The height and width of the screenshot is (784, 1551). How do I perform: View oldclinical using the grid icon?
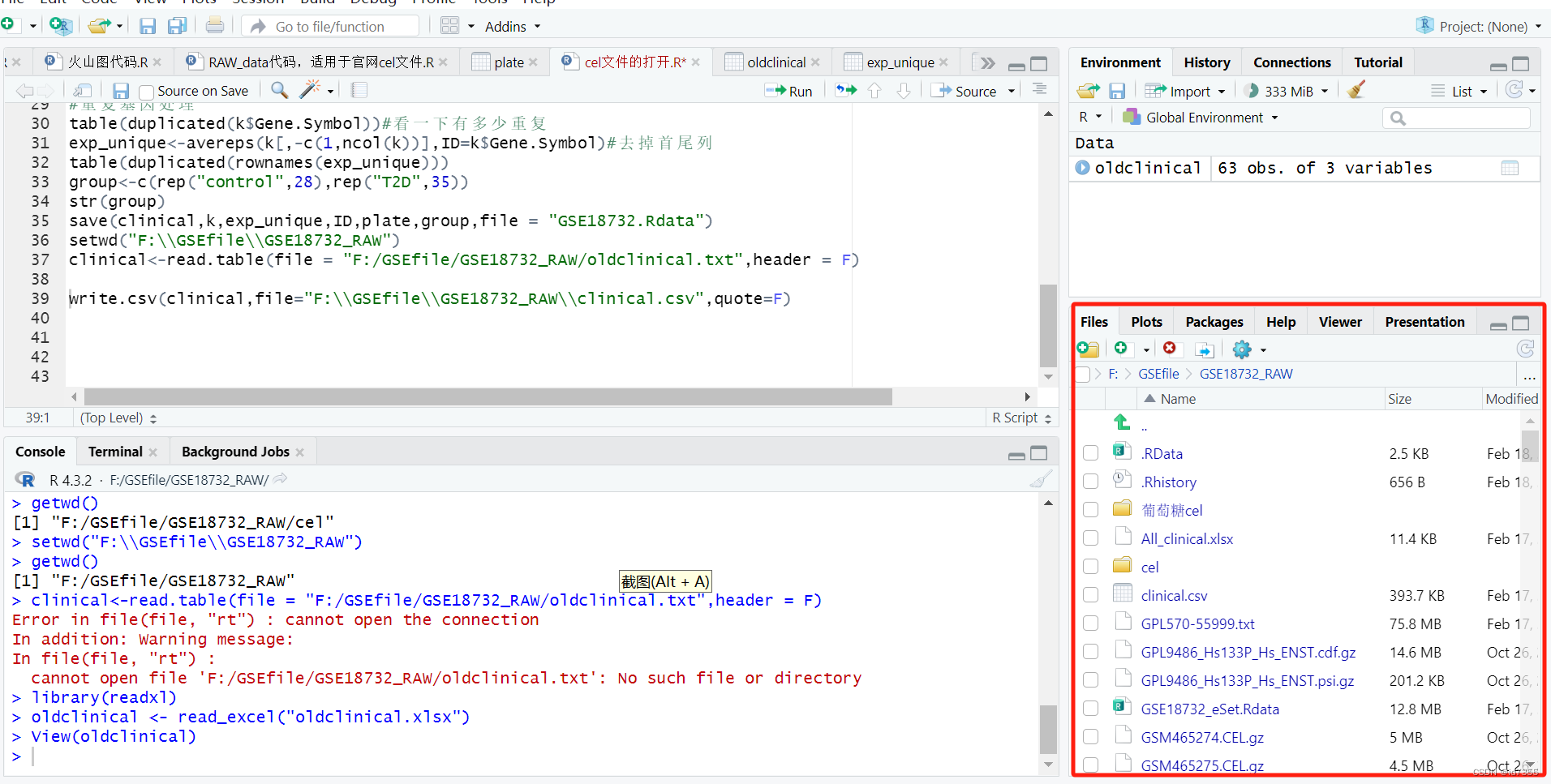(x=1510, y=168)
